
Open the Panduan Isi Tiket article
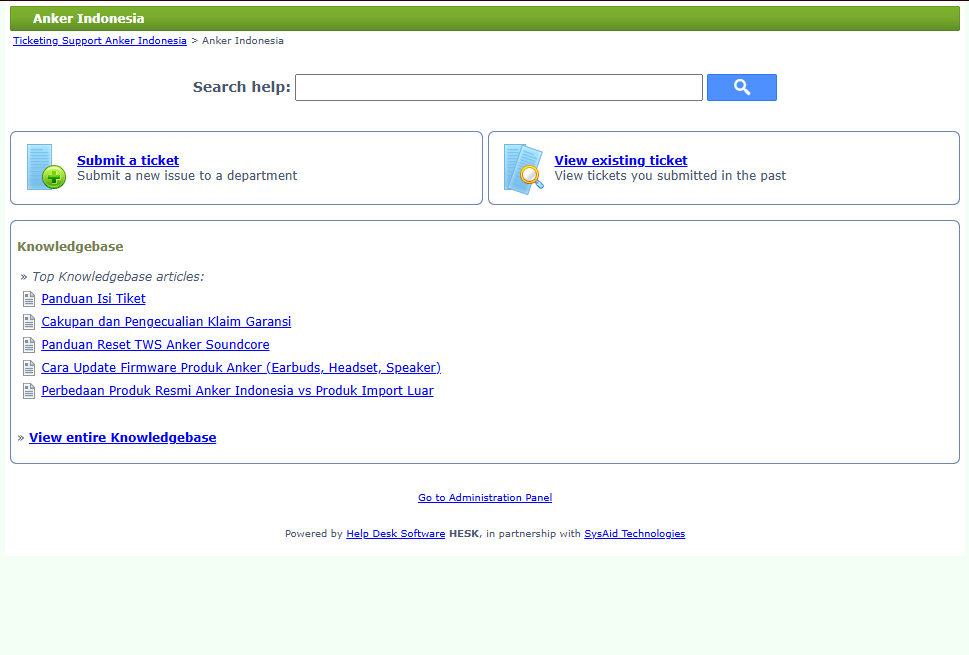click(x=93, y=298)
